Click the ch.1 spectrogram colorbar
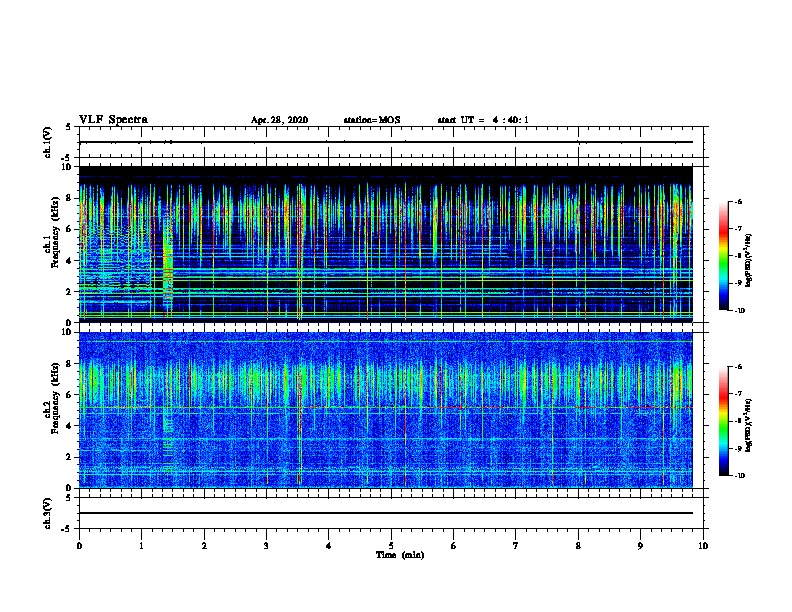This screenshot has width=792, height=612. [x=723, y=256]
